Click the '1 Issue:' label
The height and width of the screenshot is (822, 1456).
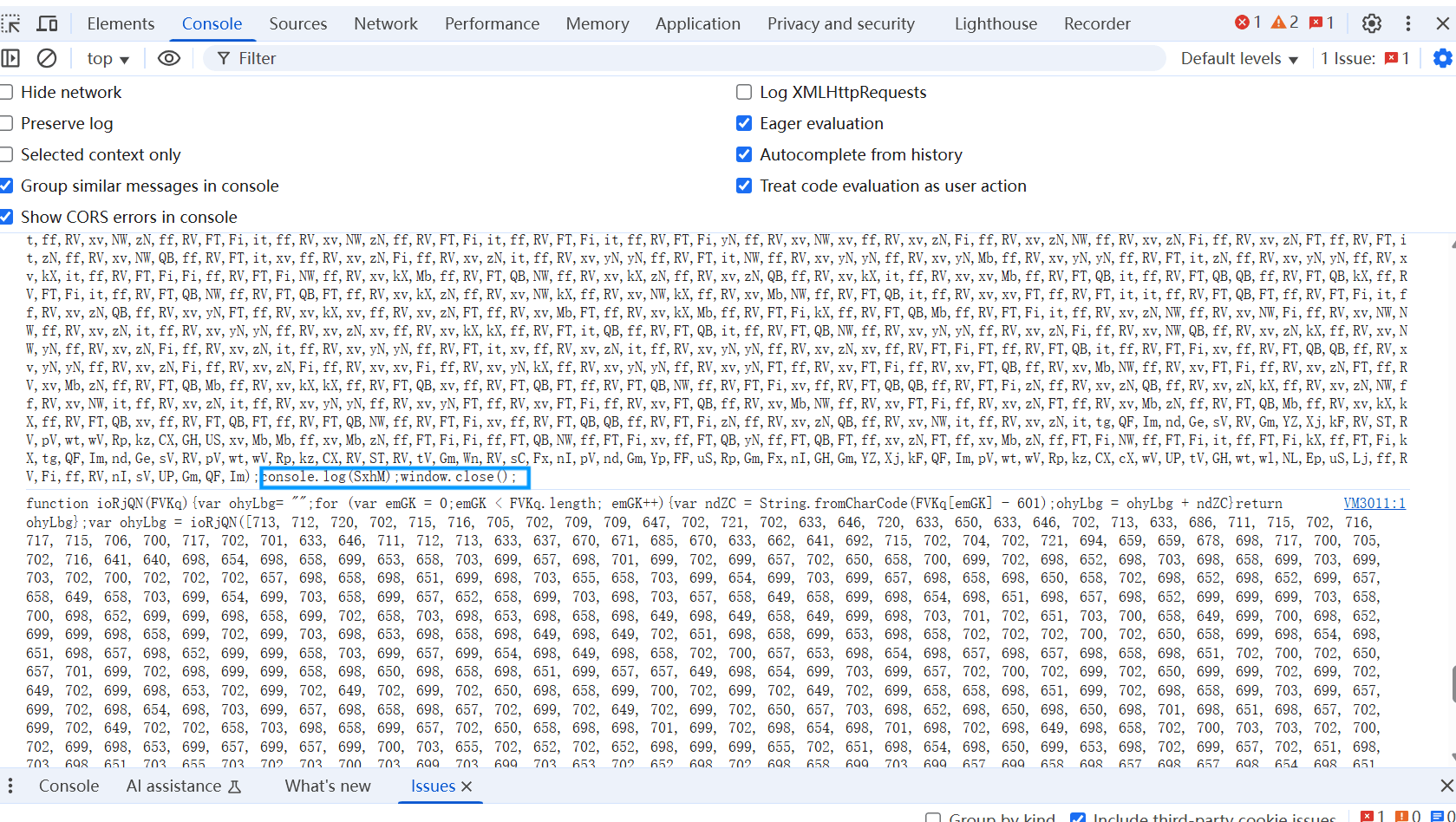(1348, 58)
